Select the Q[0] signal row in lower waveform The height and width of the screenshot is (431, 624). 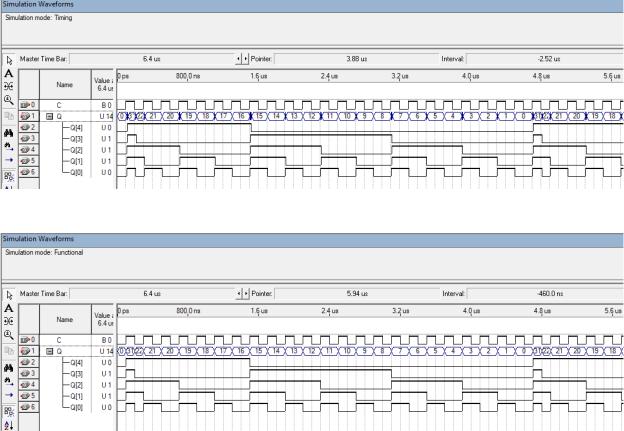point(66,408)
